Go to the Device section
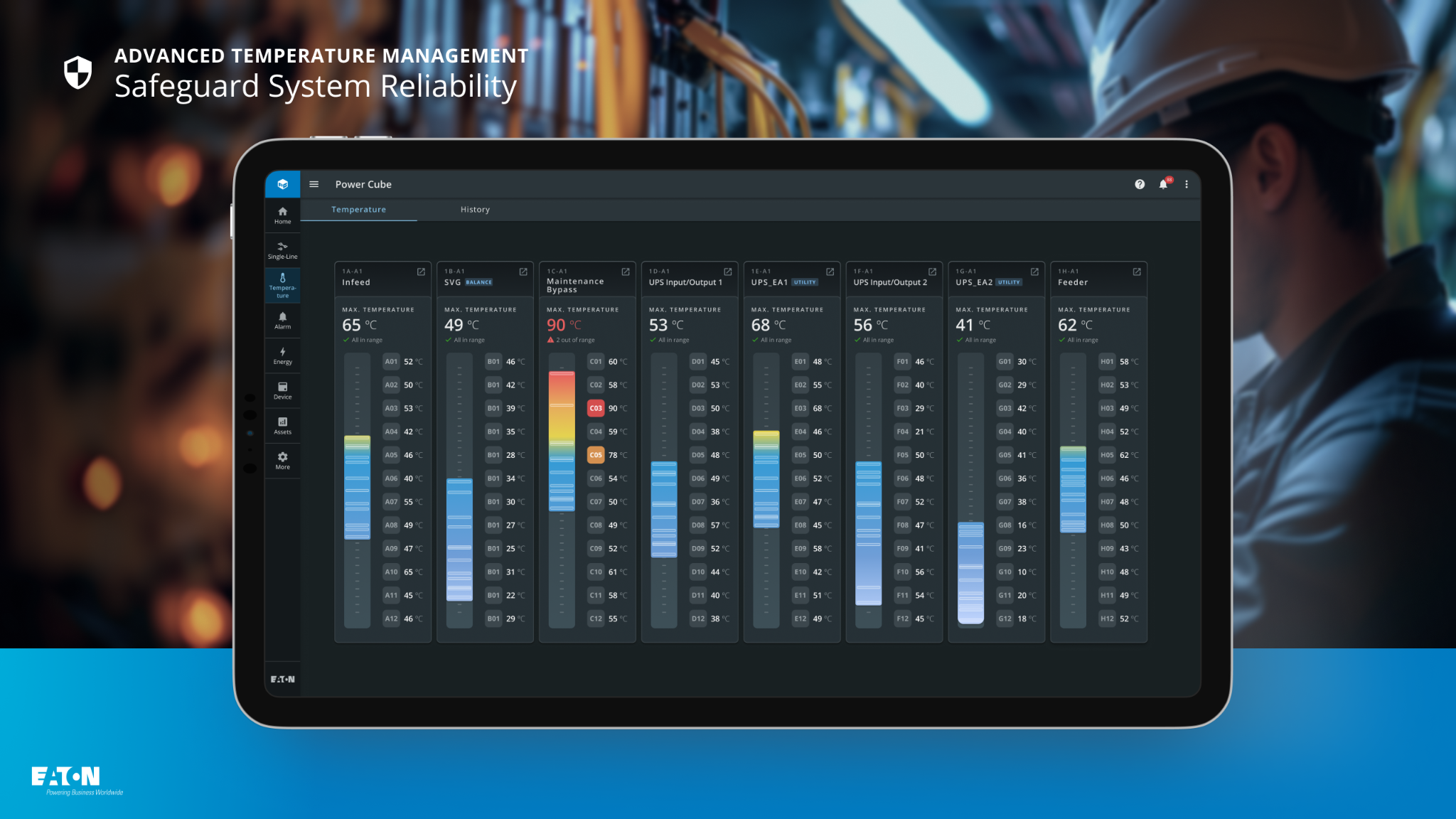The height and width of the screenshot is (819, 1456). 282,390
